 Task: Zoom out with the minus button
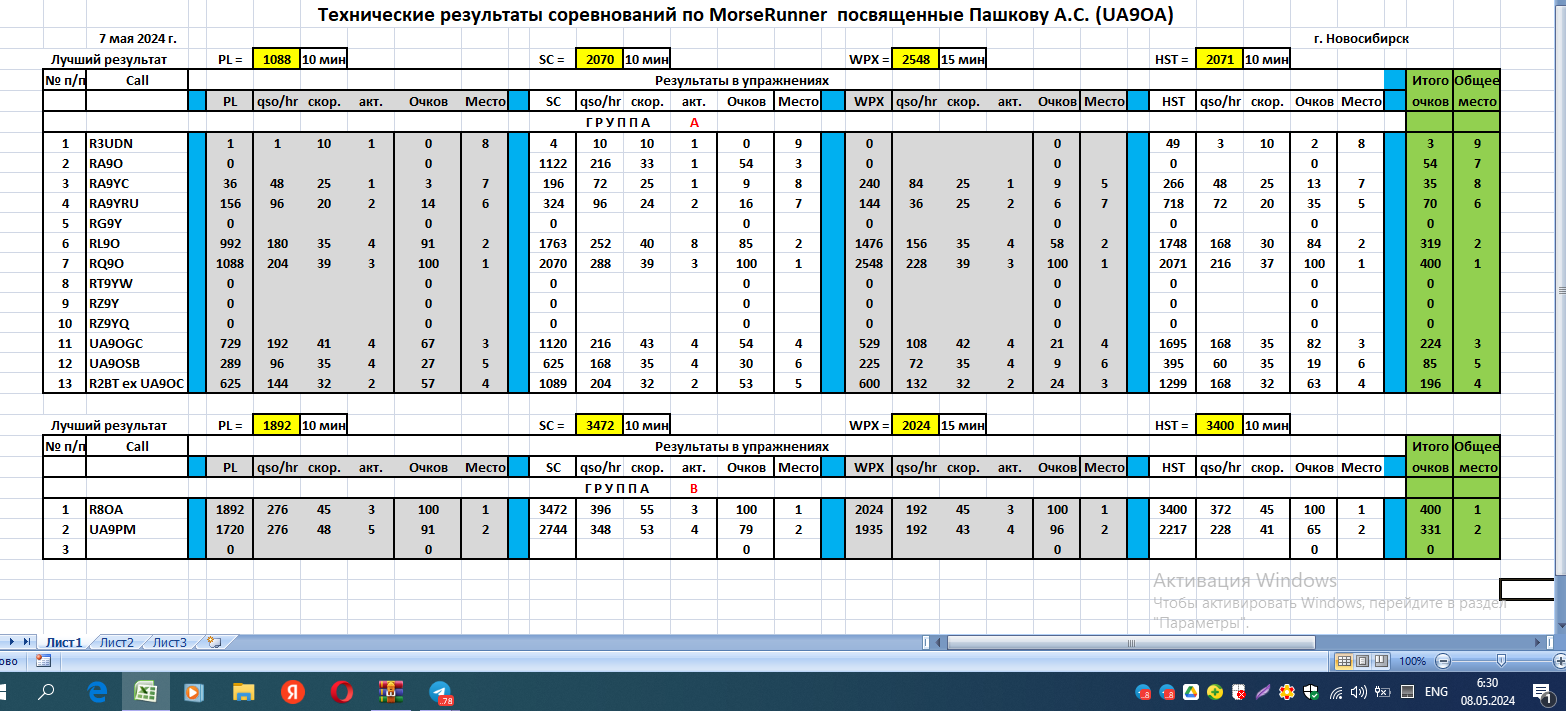(x=1441, y=661)
